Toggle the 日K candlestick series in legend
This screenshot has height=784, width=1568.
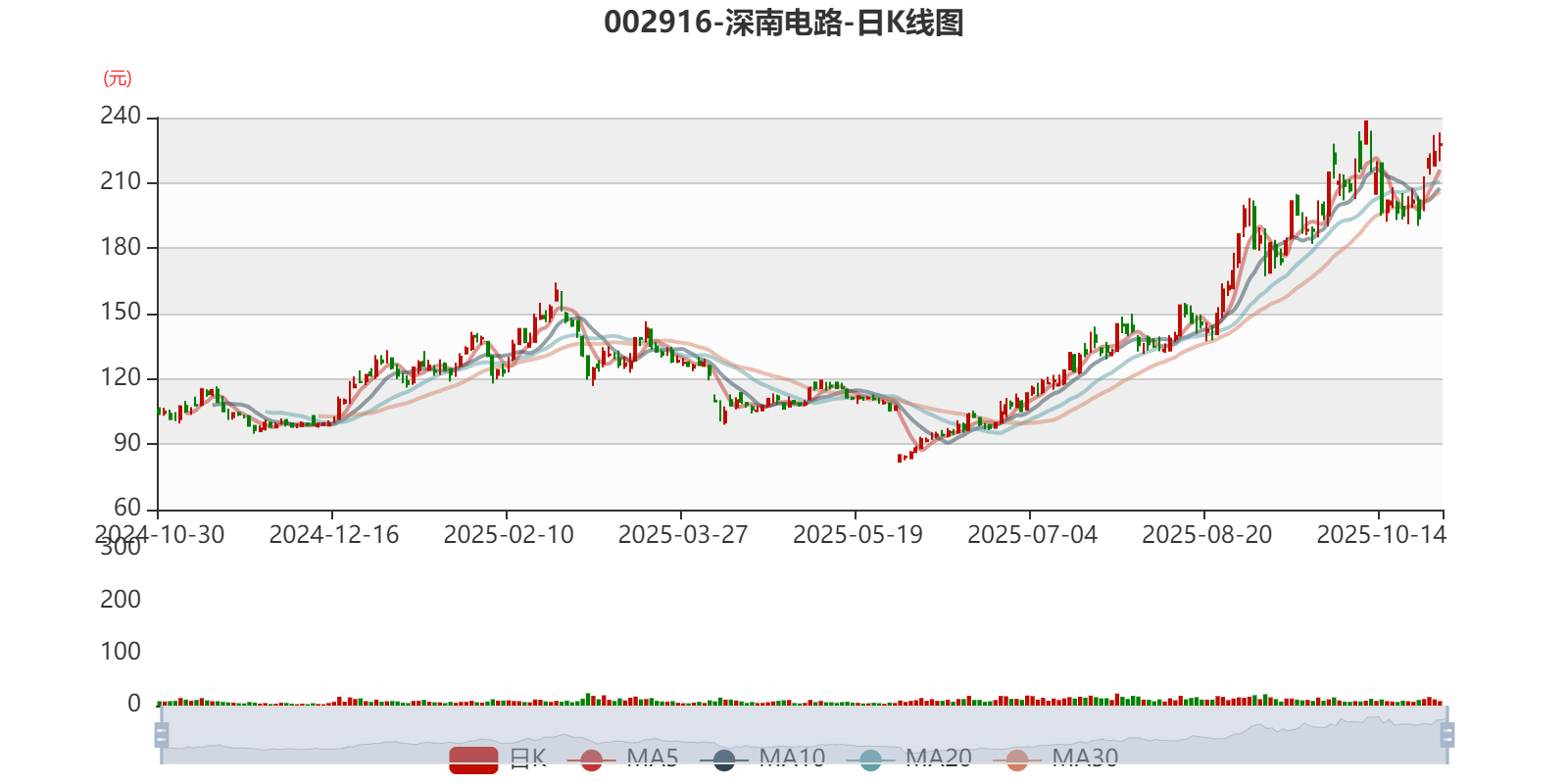click(x=498, y=759)
